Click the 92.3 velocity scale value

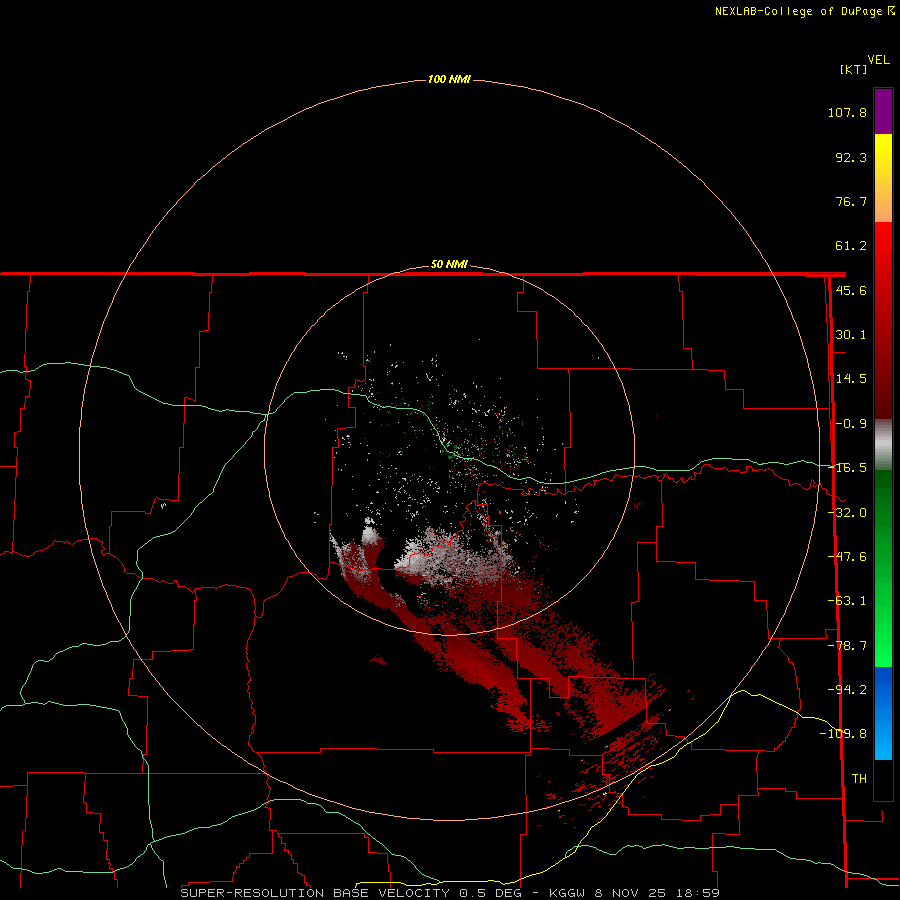coord(851,157)
